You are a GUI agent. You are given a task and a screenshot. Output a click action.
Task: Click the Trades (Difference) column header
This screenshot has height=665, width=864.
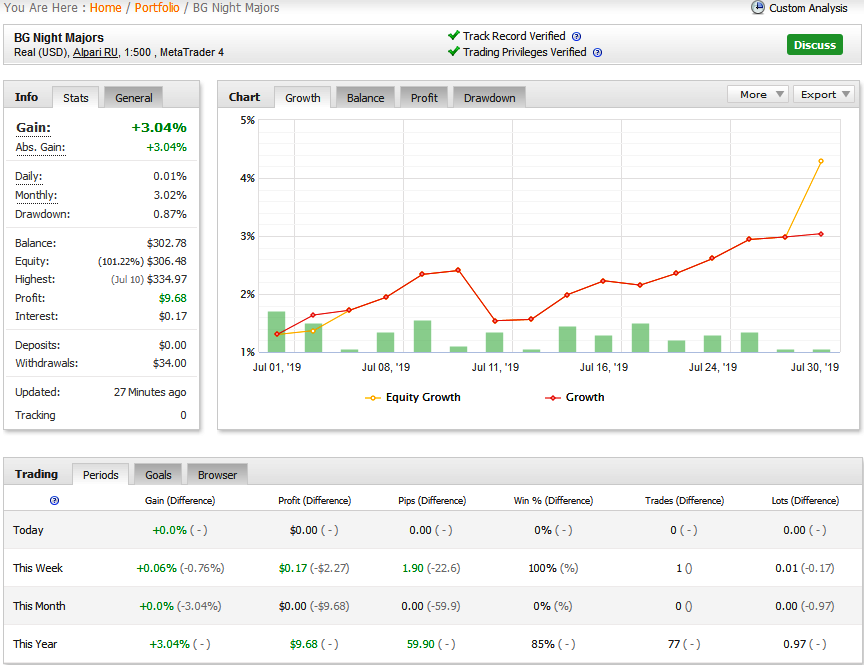click(684, 500)
